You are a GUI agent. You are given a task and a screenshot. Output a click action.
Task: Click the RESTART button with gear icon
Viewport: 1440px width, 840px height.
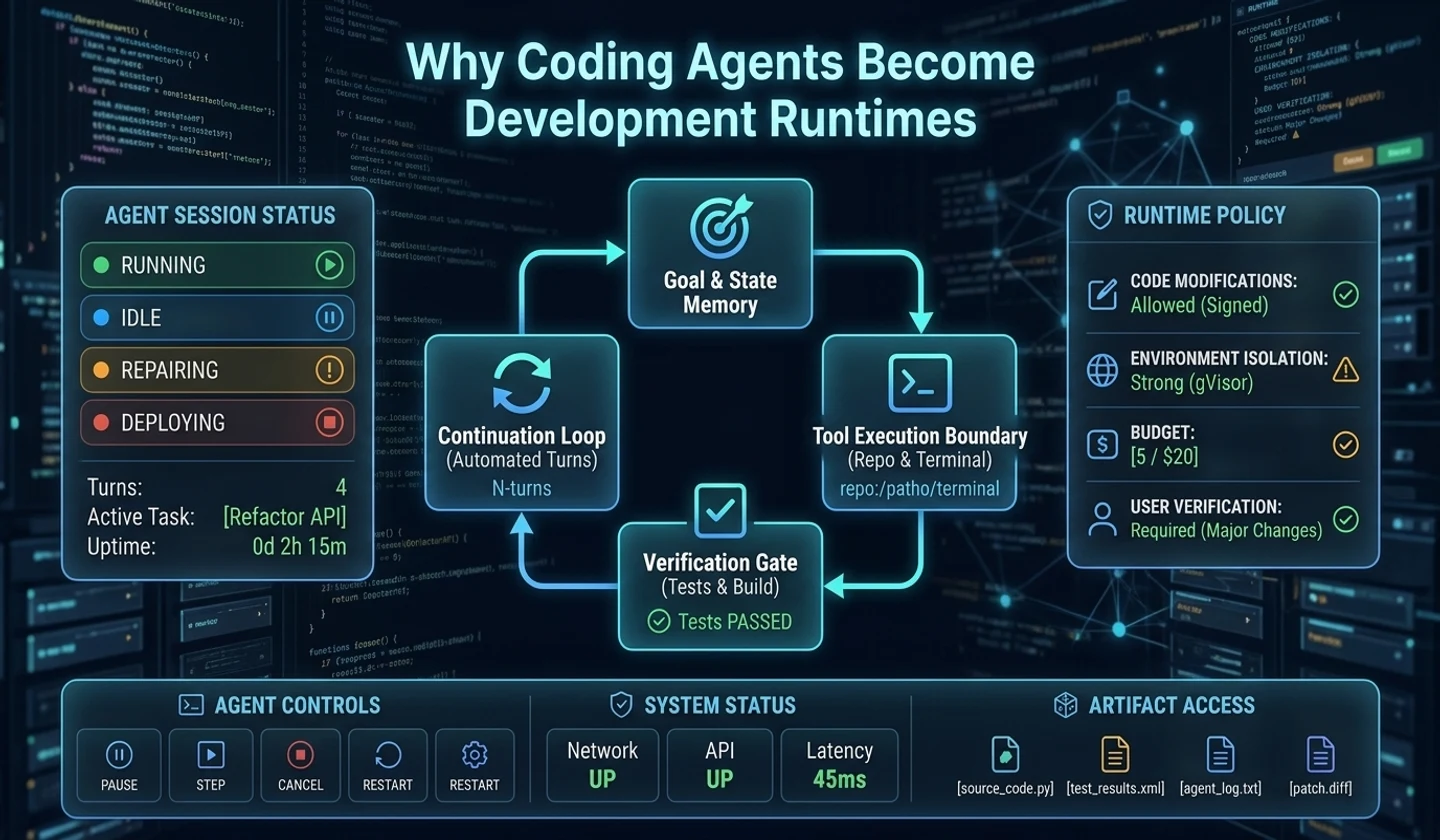pyautogui.click(x=474, y=765)
